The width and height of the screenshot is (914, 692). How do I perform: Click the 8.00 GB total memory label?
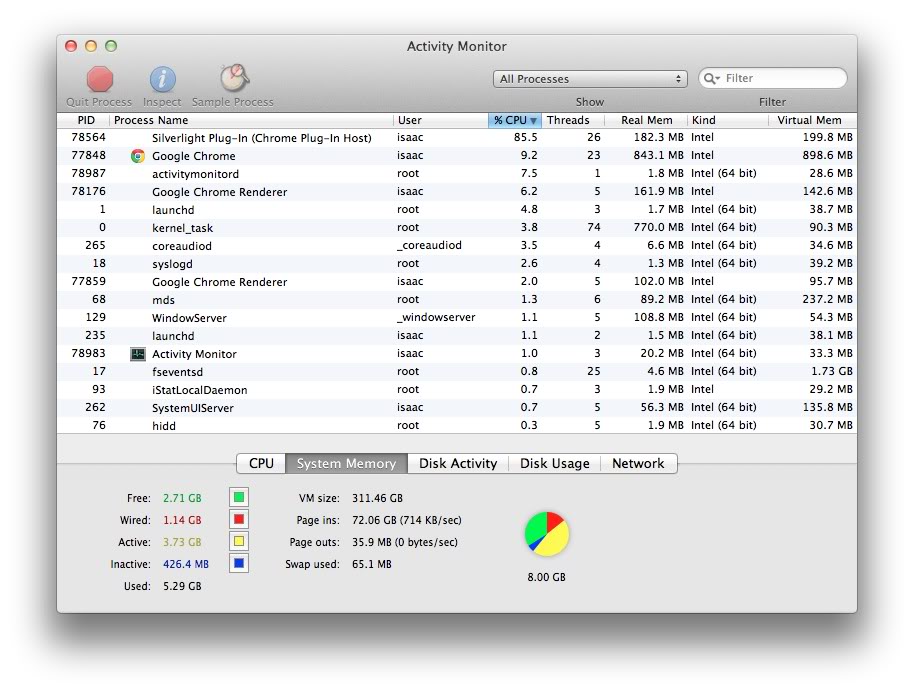coord(546,577)
